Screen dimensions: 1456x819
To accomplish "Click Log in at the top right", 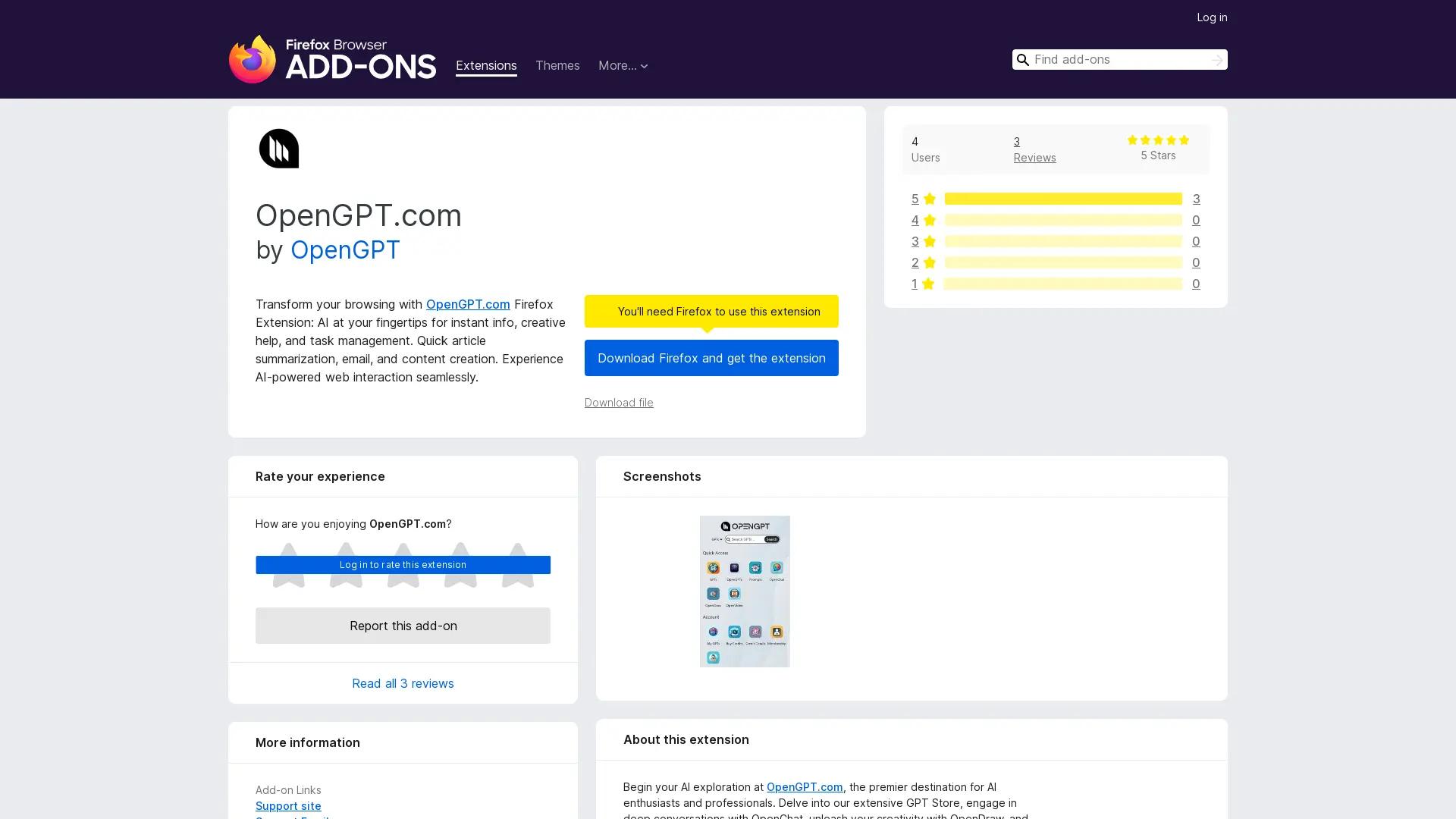I will tap(1212, 17).
